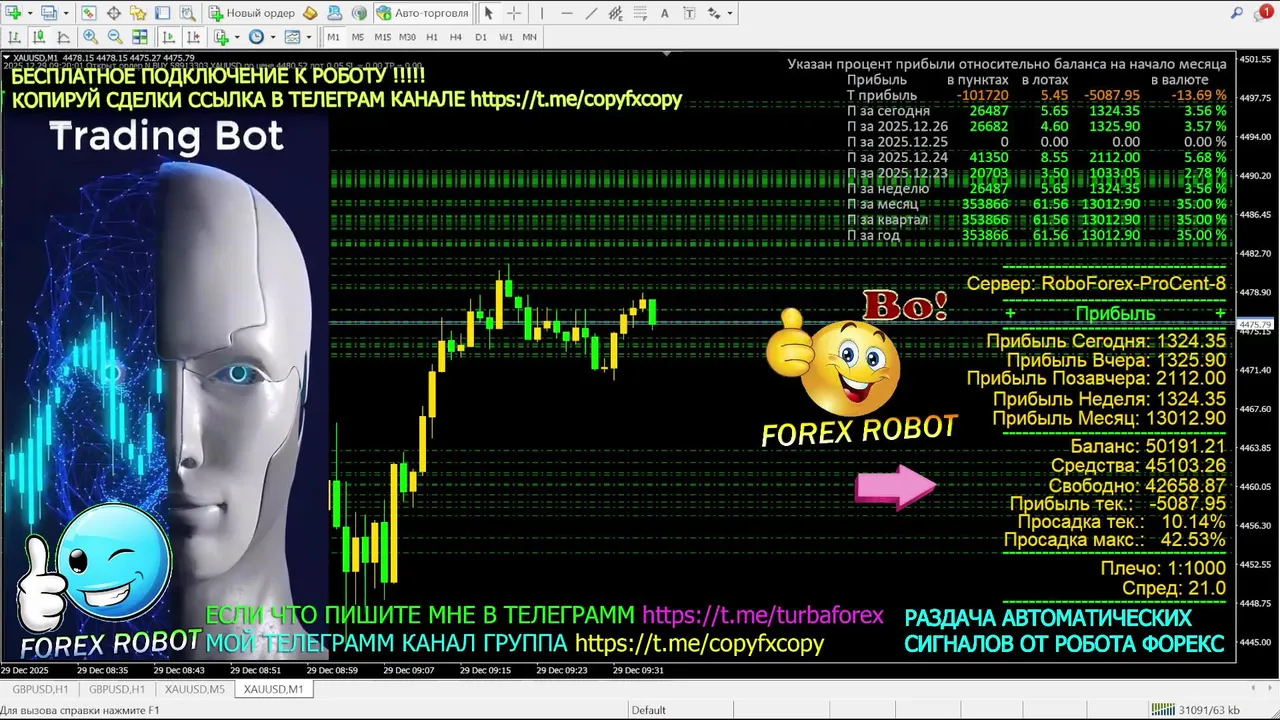Switch chart to line chart mode
The image size is (1280, 720).
[x=63, y=37]
